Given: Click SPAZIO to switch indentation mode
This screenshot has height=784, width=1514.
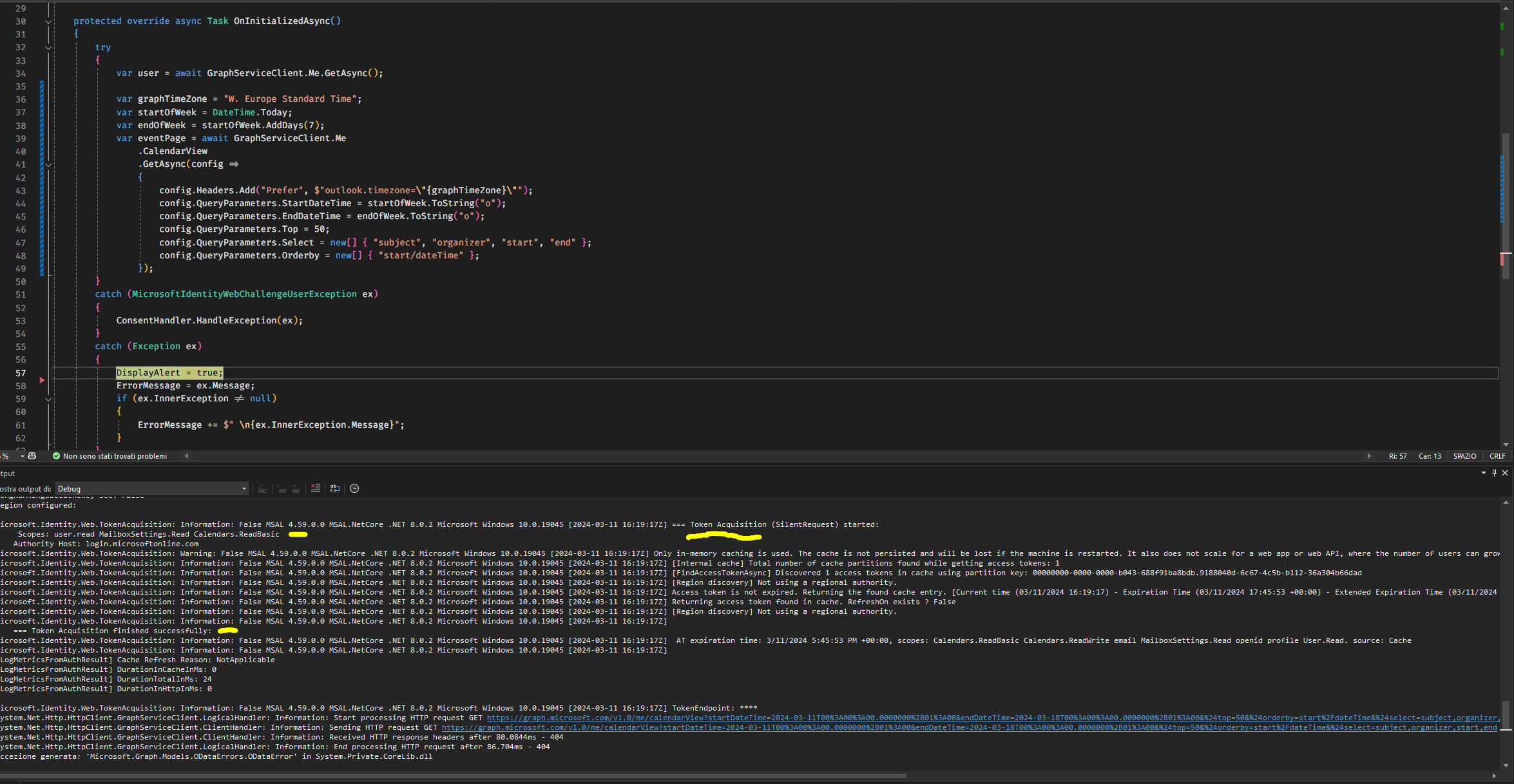Looking at the screenshot, I should click(1464, 455).
